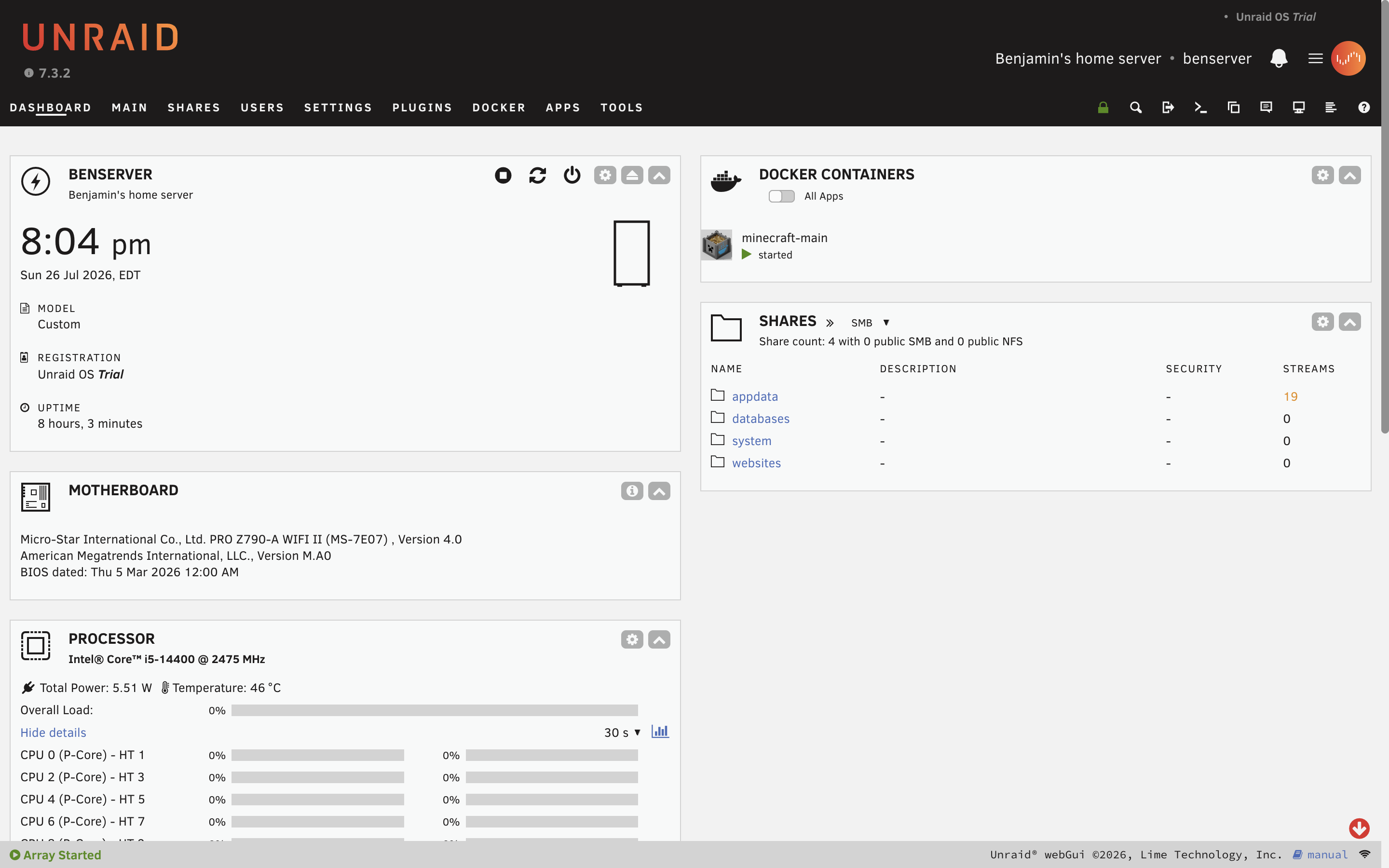Open the system share

(751, 441)
